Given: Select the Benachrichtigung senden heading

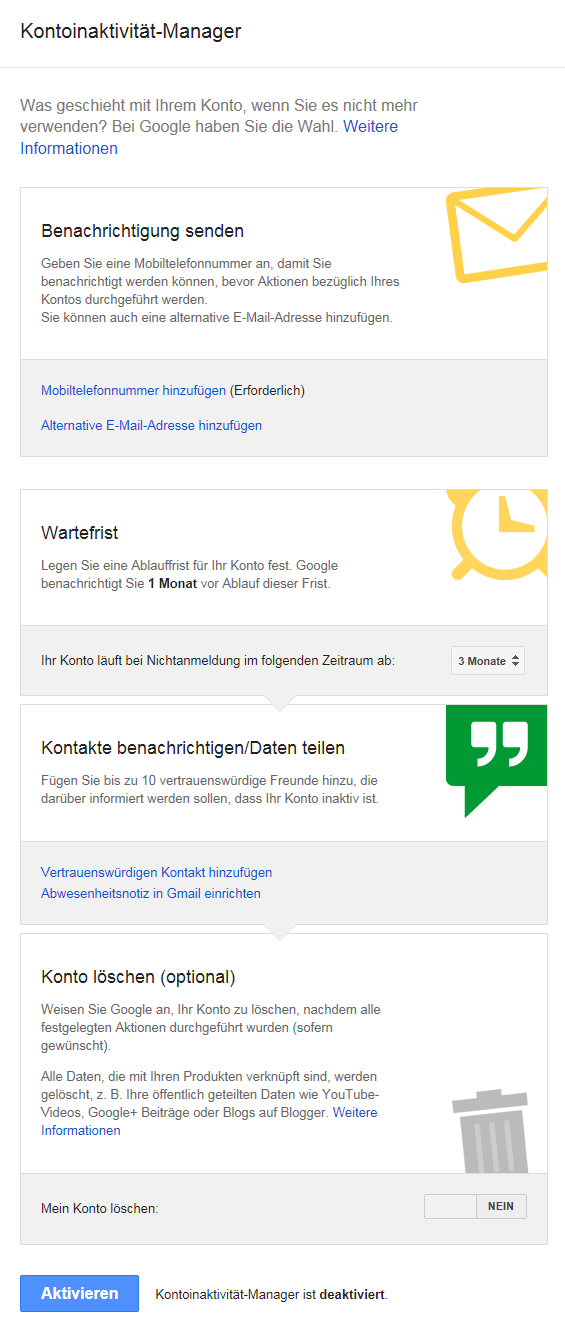Looking at the screenshot, I should [143, 231].
